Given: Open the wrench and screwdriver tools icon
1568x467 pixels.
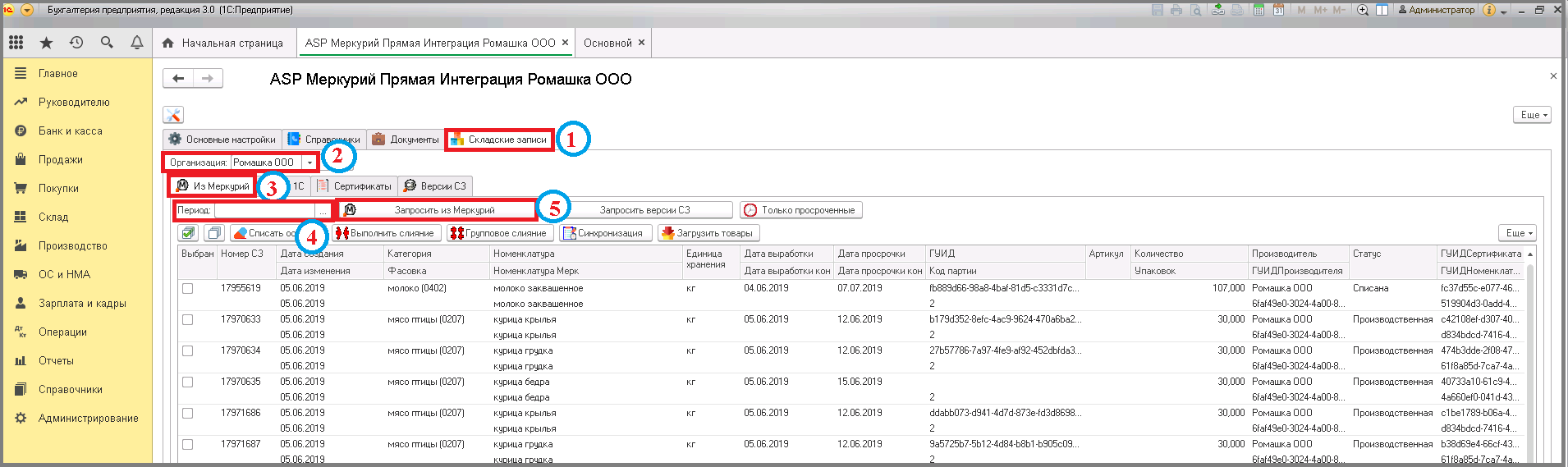Looking at the screenshot, I should 172,115.
